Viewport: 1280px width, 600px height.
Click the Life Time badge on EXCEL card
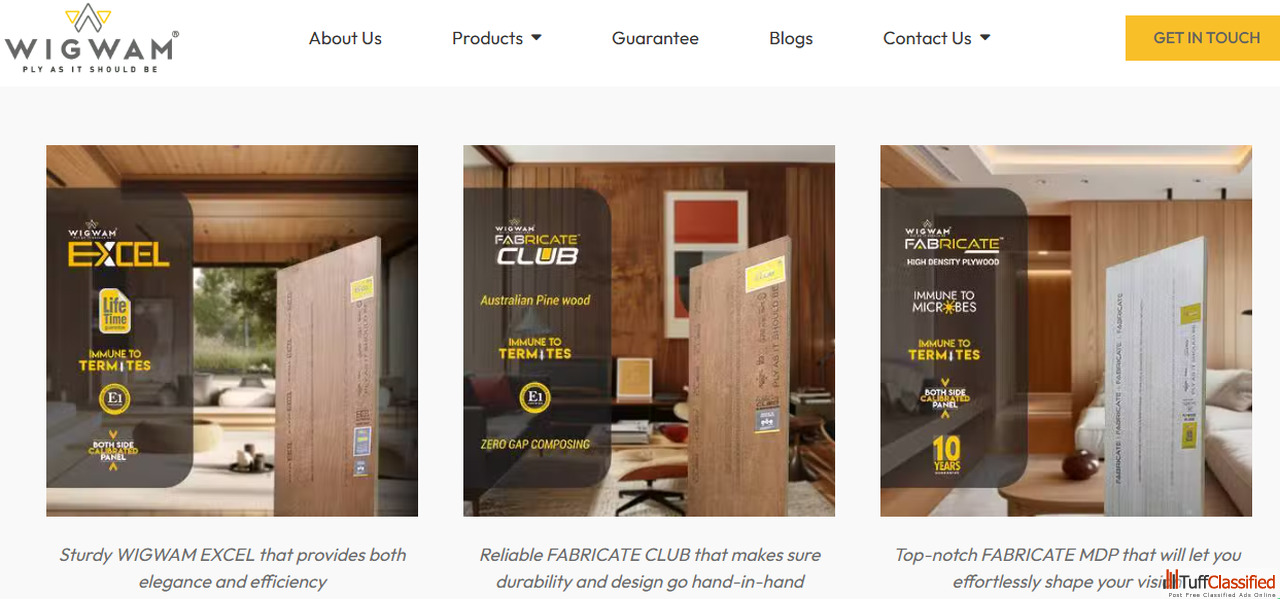click(x=115, y=312)
